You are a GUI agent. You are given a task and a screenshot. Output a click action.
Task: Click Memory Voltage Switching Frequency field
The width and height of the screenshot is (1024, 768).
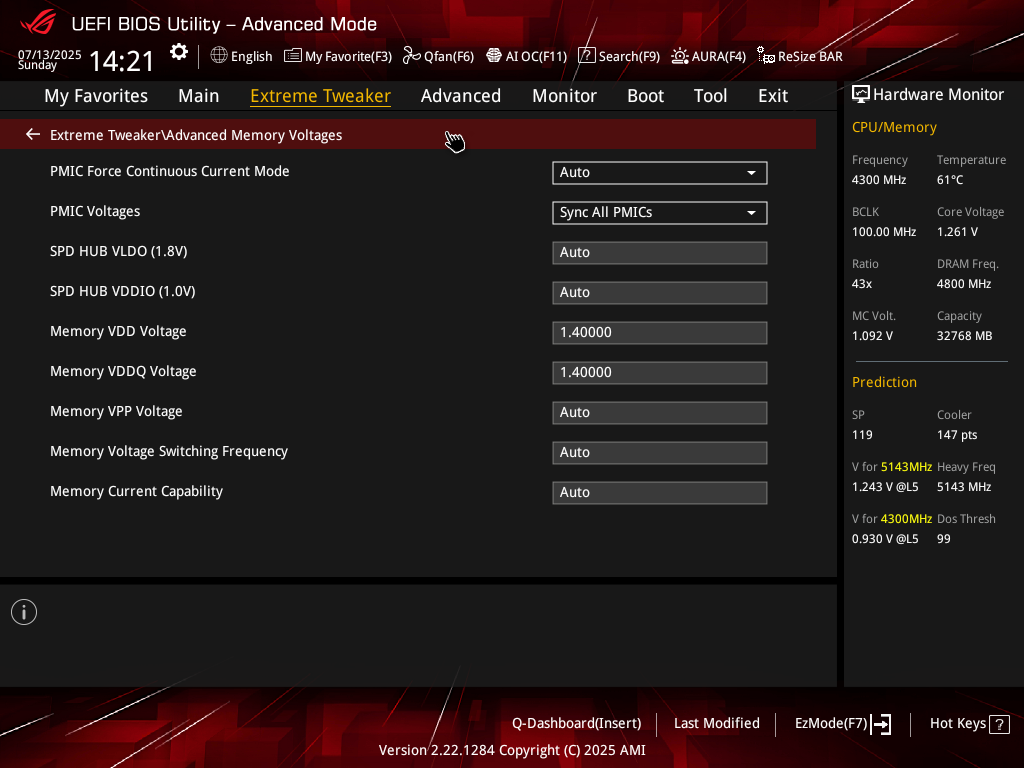coord(660,453)
